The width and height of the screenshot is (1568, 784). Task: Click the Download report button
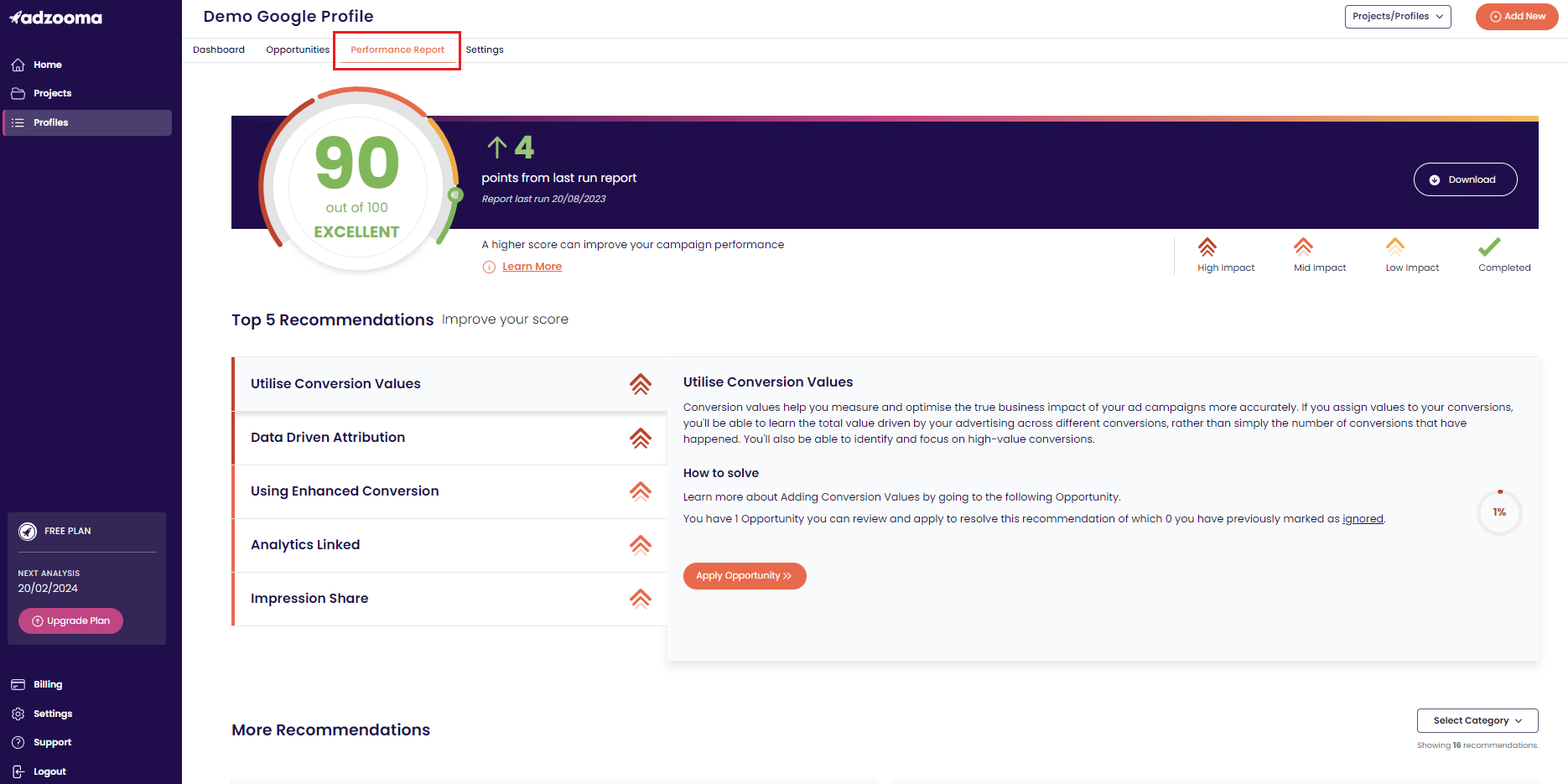(1465, 179)
